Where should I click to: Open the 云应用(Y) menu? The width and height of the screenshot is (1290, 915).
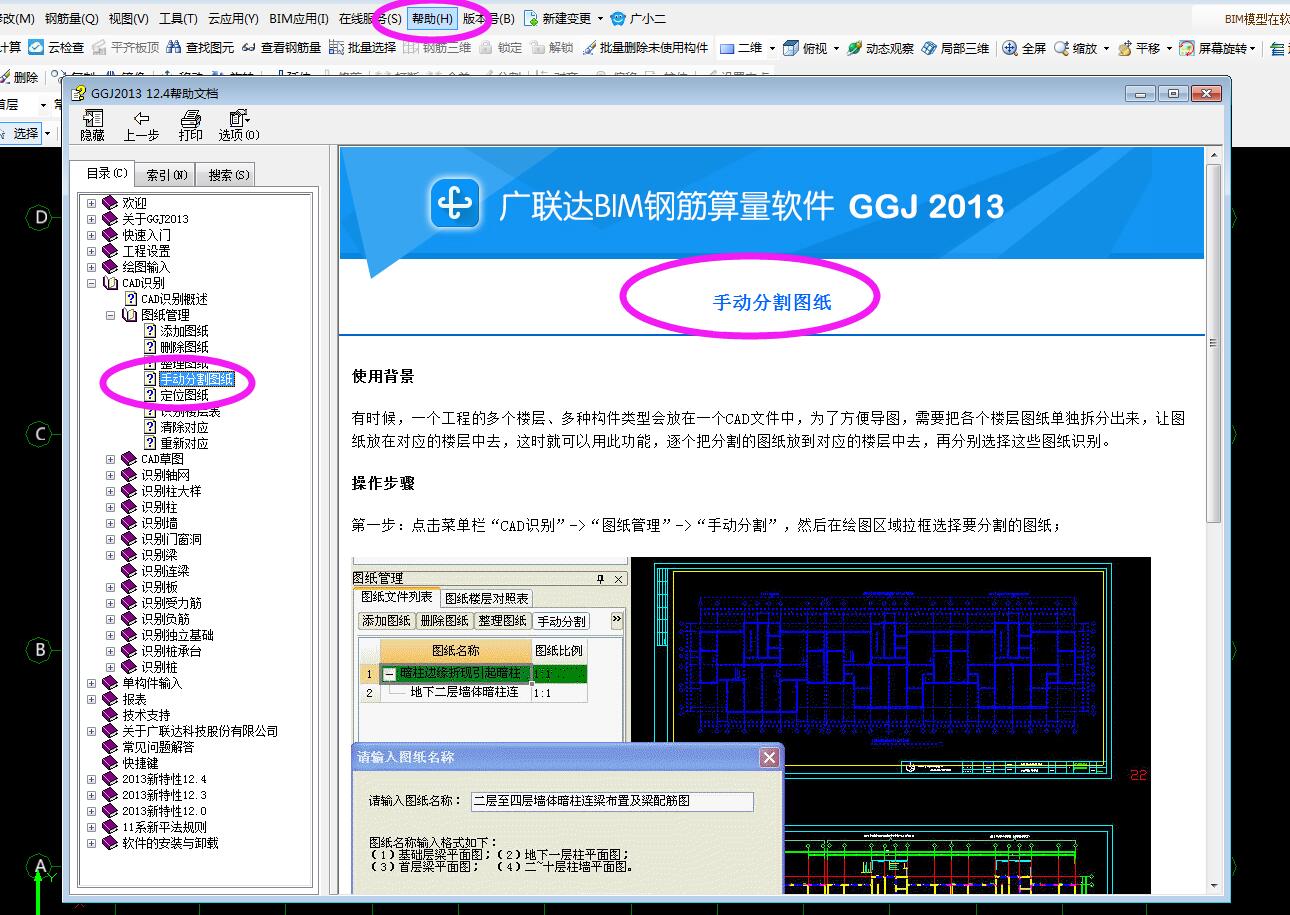point(233,18)
